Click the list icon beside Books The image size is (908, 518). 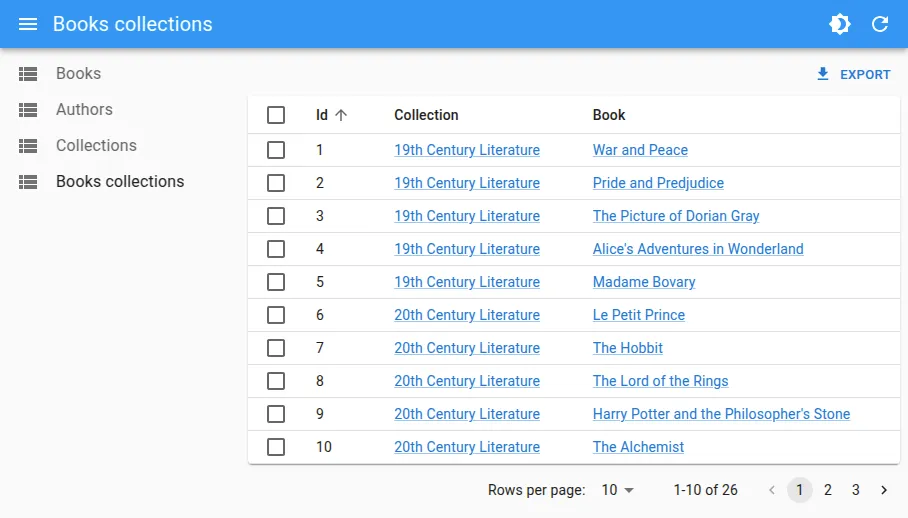tap(28, 74)
